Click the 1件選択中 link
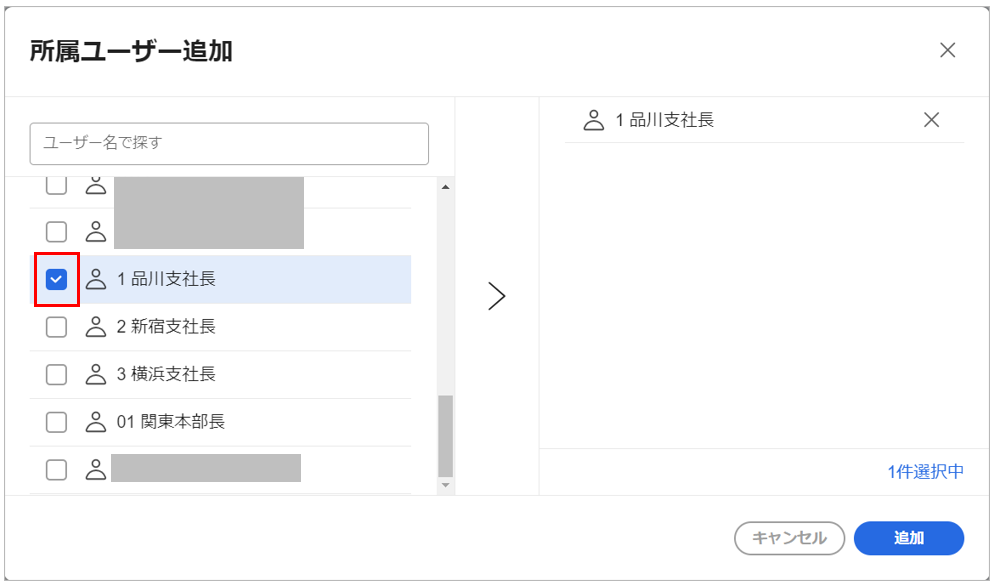The image size is (994, 587). pyautogui.click(x=926, y=472)
